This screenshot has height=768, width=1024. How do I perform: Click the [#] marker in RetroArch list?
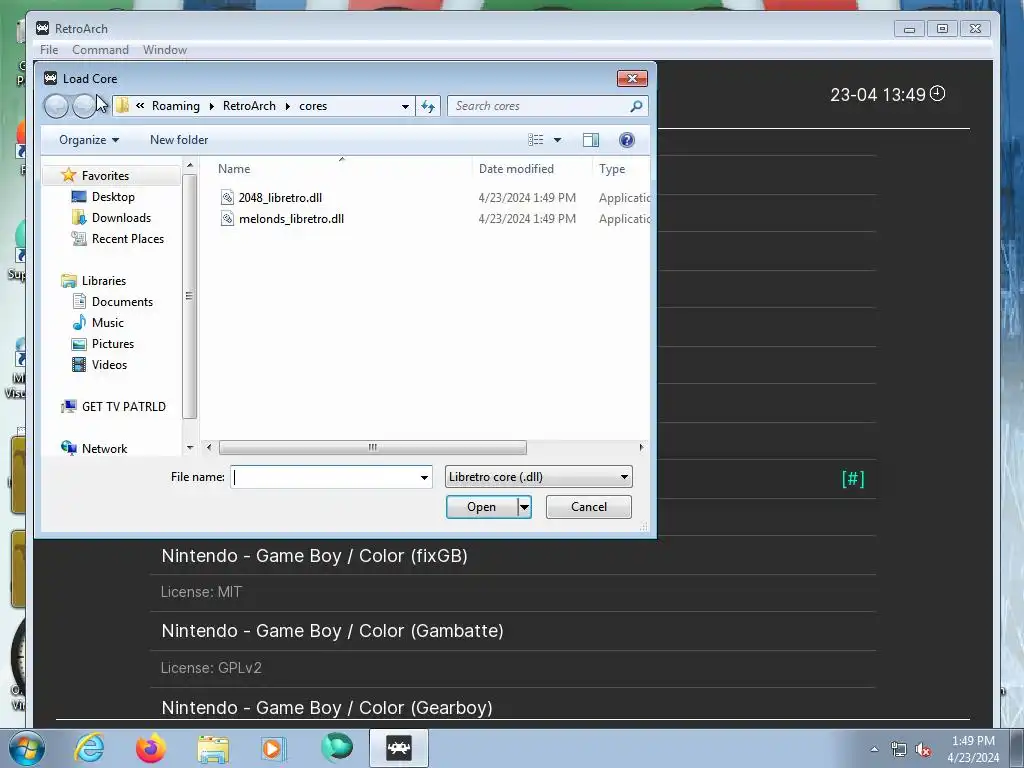tap(853, 479)
